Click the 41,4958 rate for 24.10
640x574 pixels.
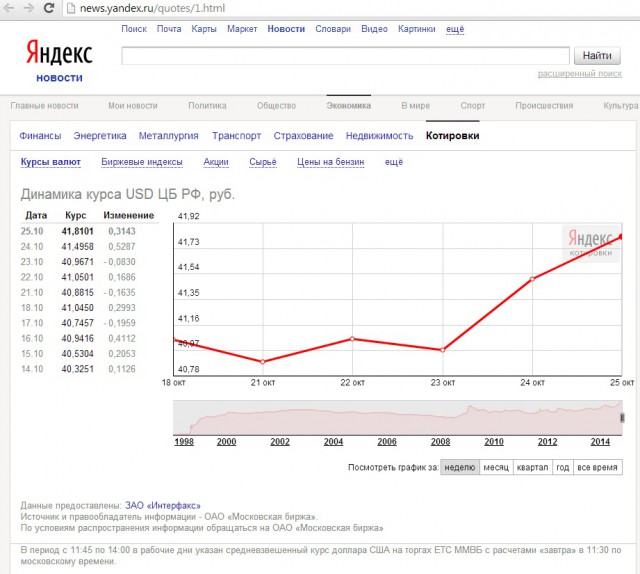coord(78,247)
